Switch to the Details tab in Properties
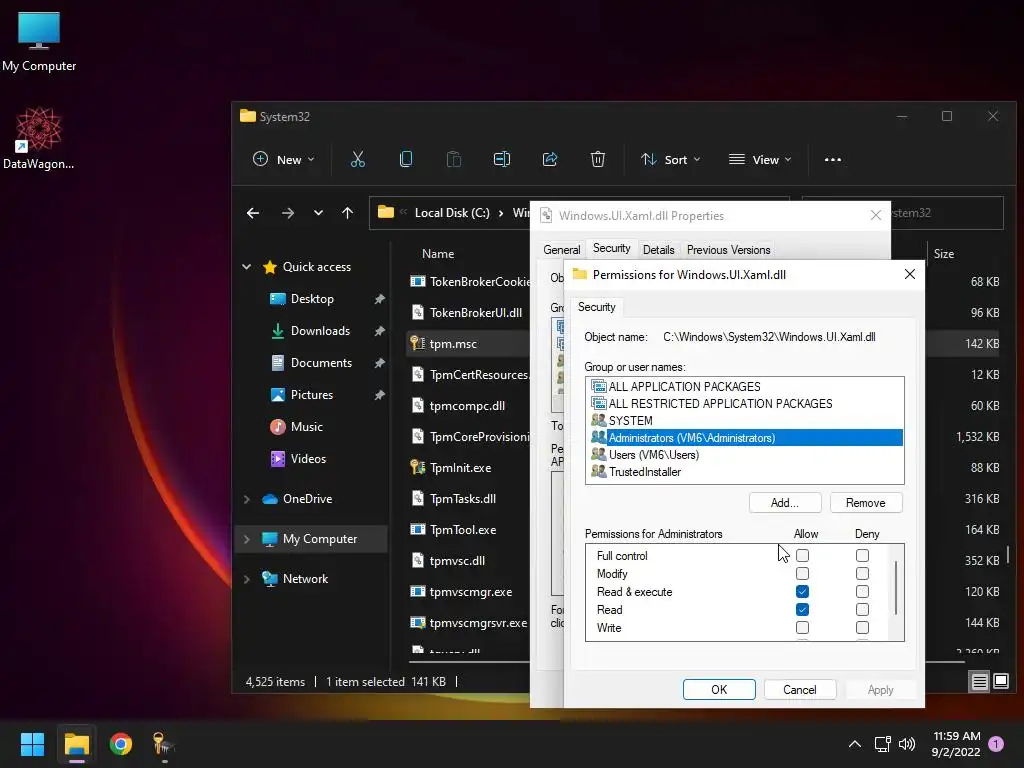 (x=658, y=249)
